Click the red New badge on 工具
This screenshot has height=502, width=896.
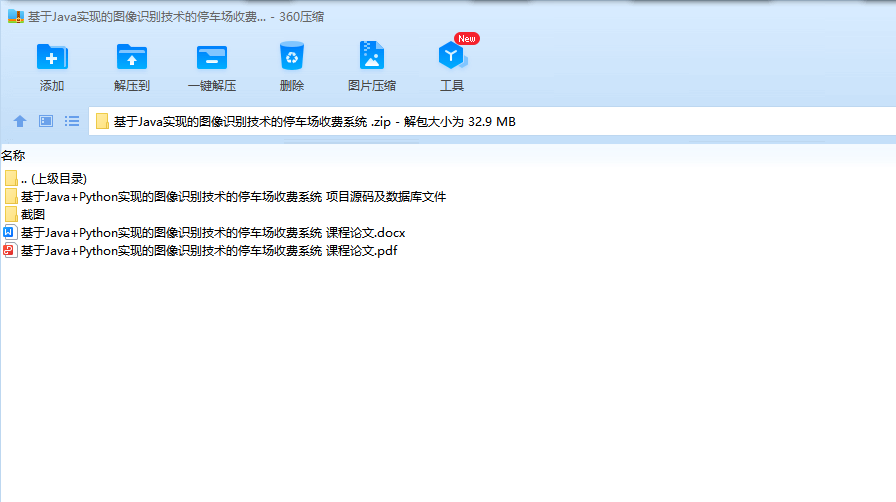[467, 38]
